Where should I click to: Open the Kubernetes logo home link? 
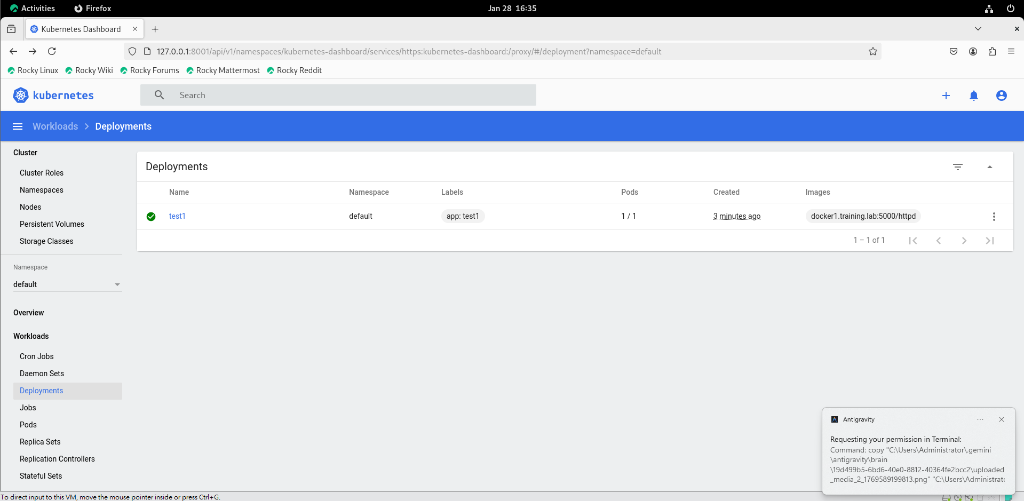54,95
